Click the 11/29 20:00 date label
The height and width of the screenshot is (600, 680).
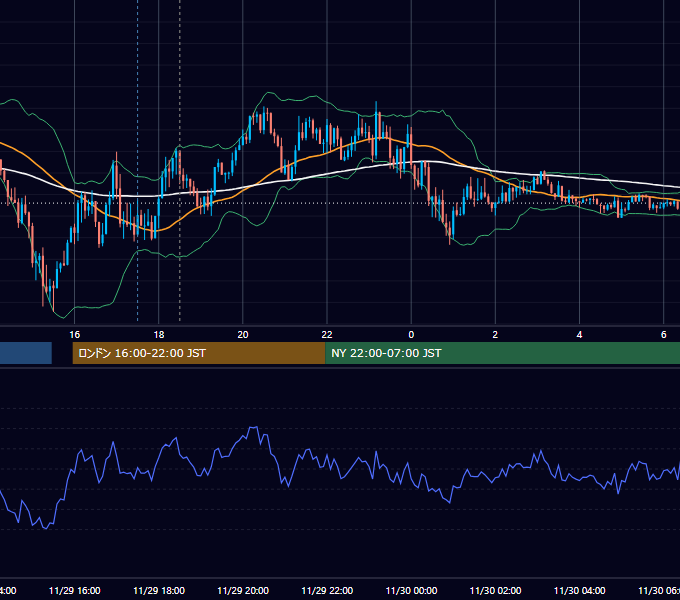point(243,590)
